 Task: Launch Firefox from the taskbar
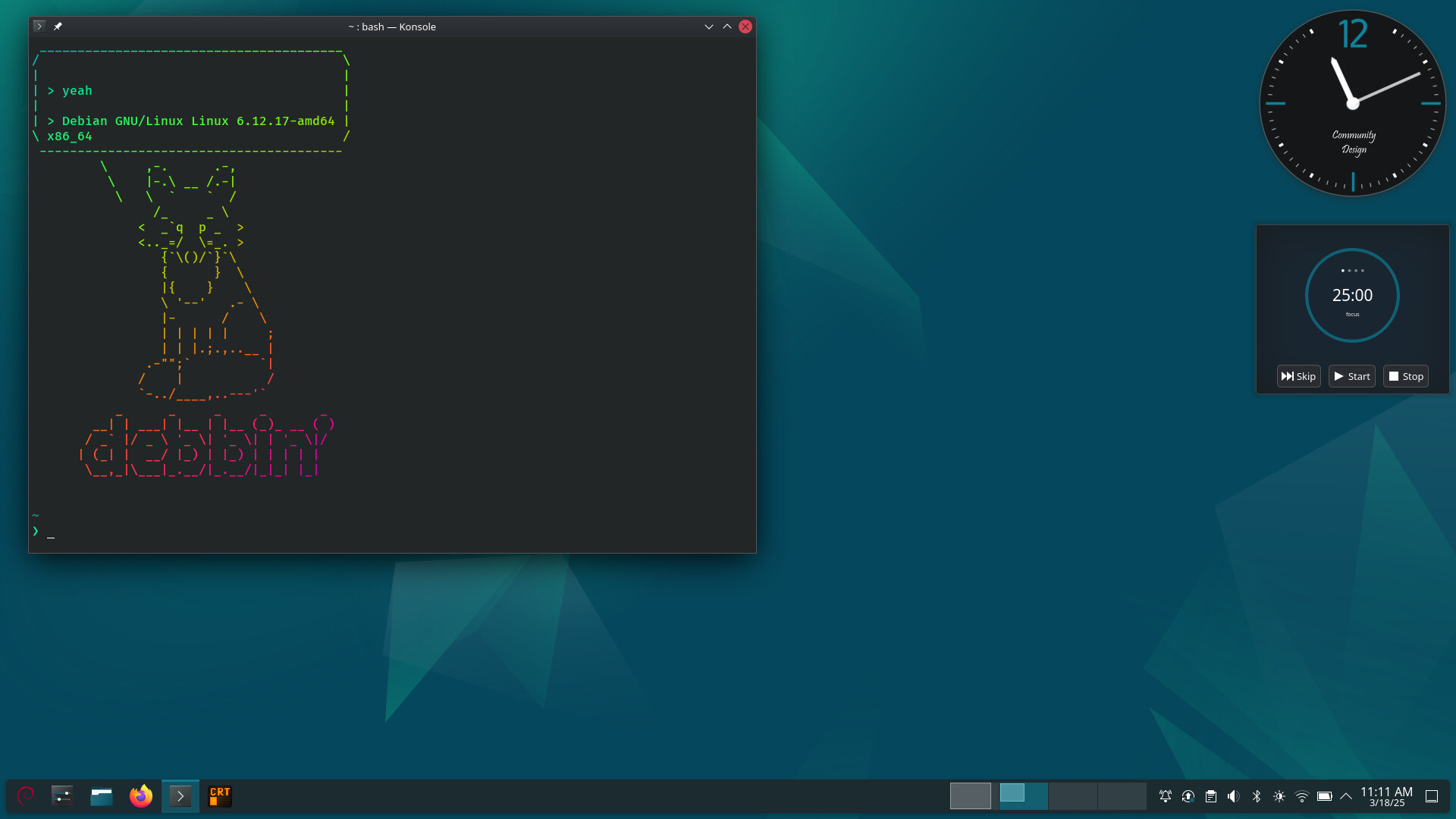click(141, 795)
